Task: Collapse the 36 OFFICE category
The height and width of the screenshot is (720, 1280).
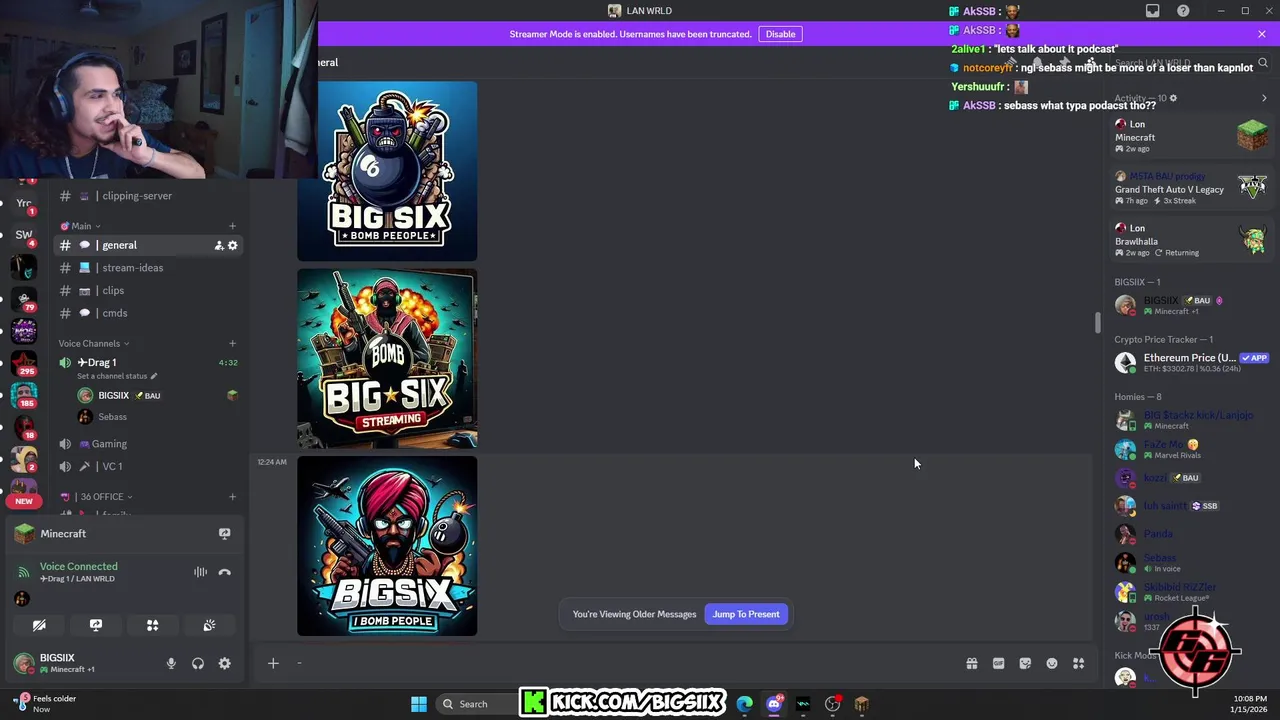Action: (97, 497)
